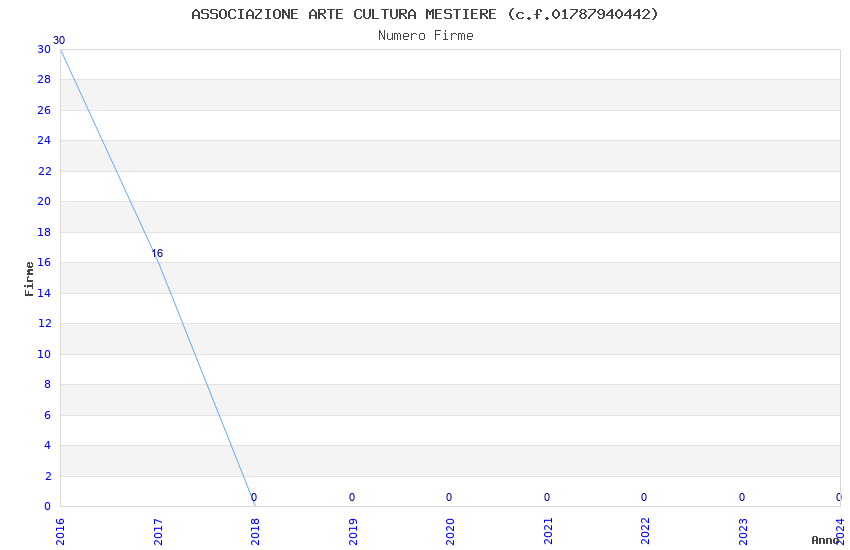The width and height of the screenshot is (850, 550).
Task: Select the y-axis value 20
Action: 44,201
